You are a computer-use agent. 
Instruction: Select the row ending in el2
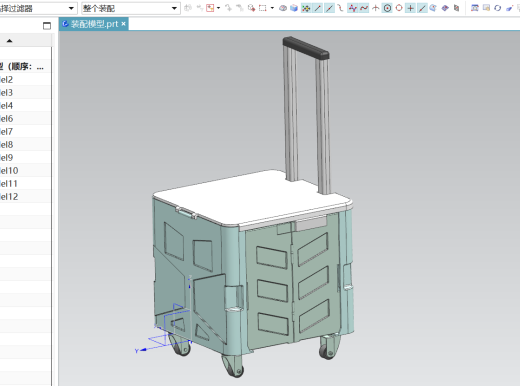(26, 80)
